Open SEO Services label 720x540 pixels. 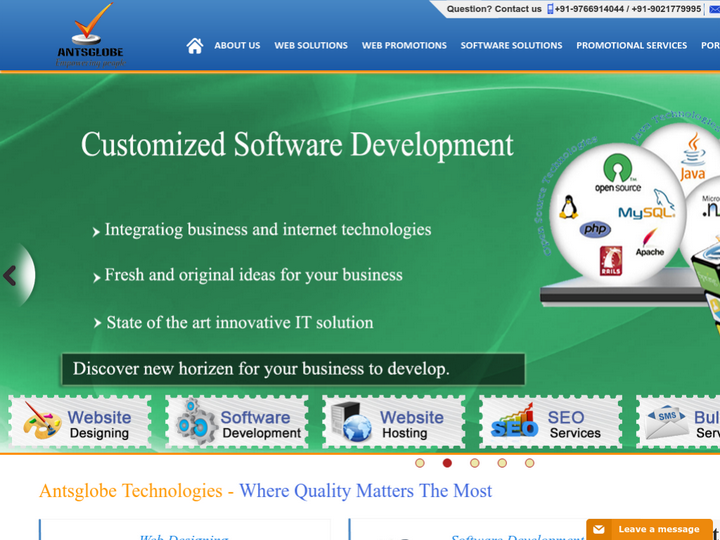click(x=574, y=424)
